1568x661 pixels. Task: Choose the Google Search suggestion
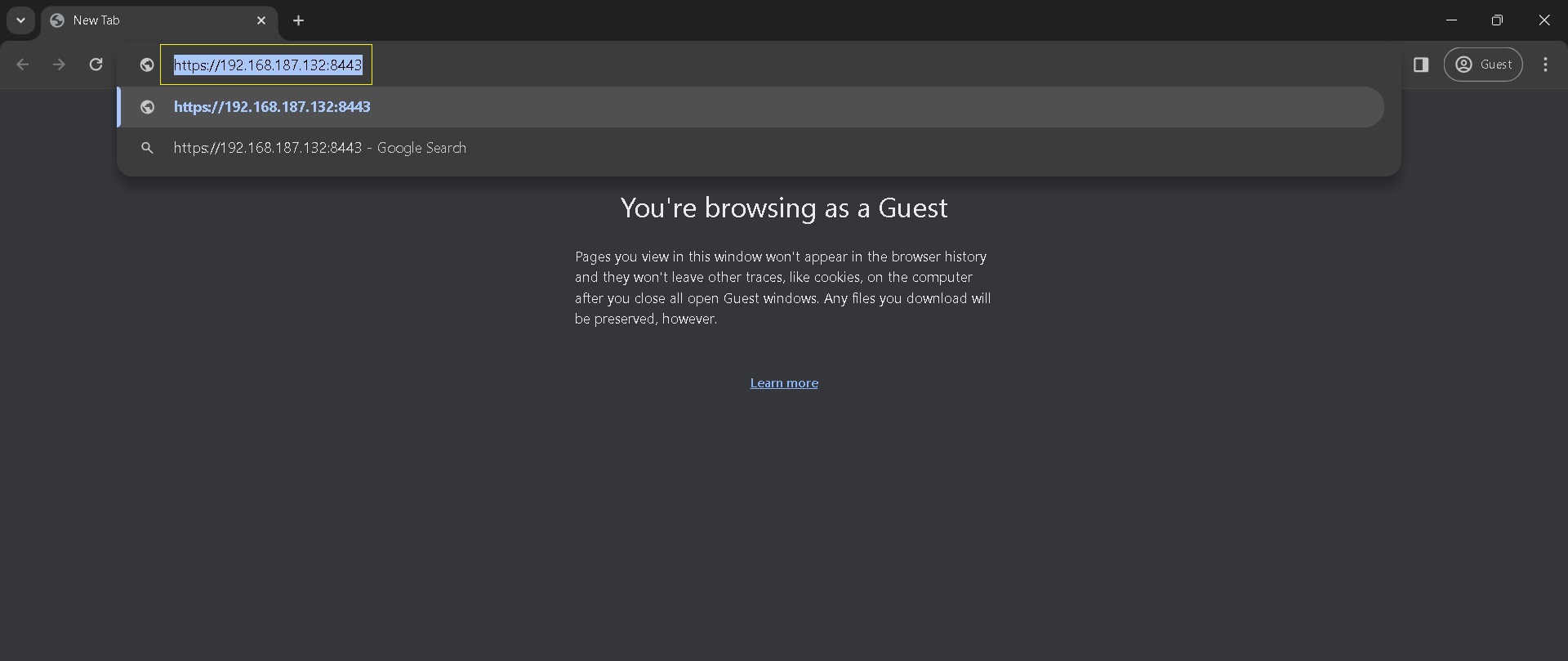(319, 148)
